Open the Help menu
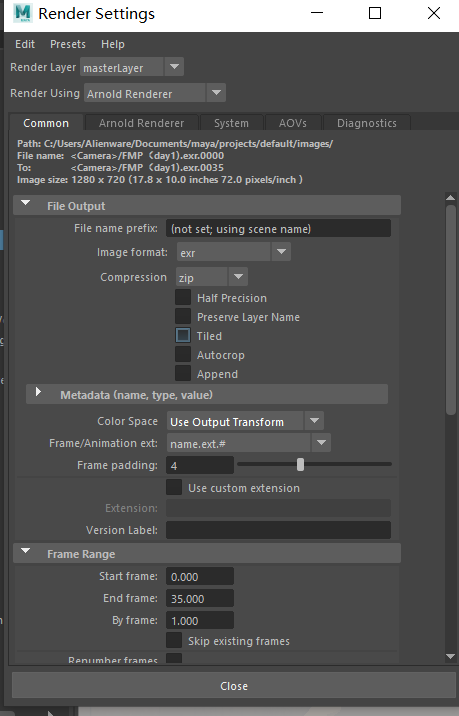This screenshot has height=716, width=459. coord(112,44)
